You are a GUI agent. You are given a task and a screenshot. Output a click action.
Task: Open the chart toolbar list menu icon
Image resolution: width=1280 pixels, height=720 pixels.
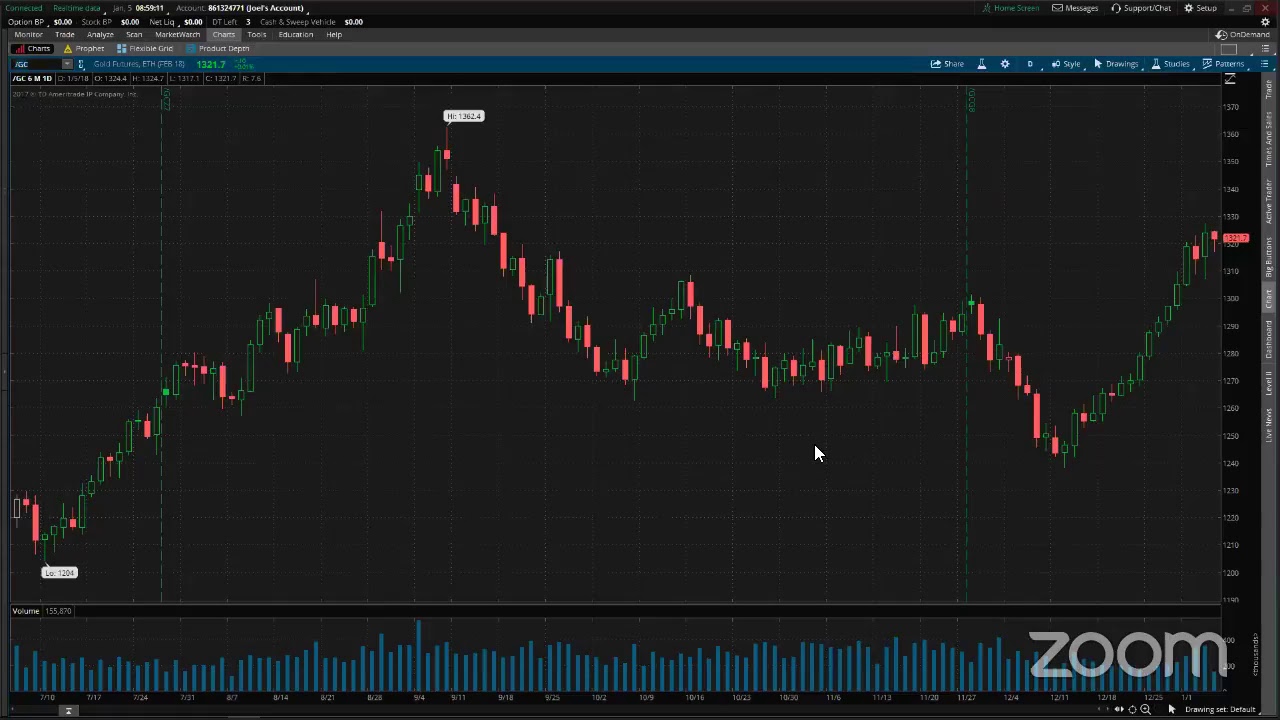pos(1264,64)
